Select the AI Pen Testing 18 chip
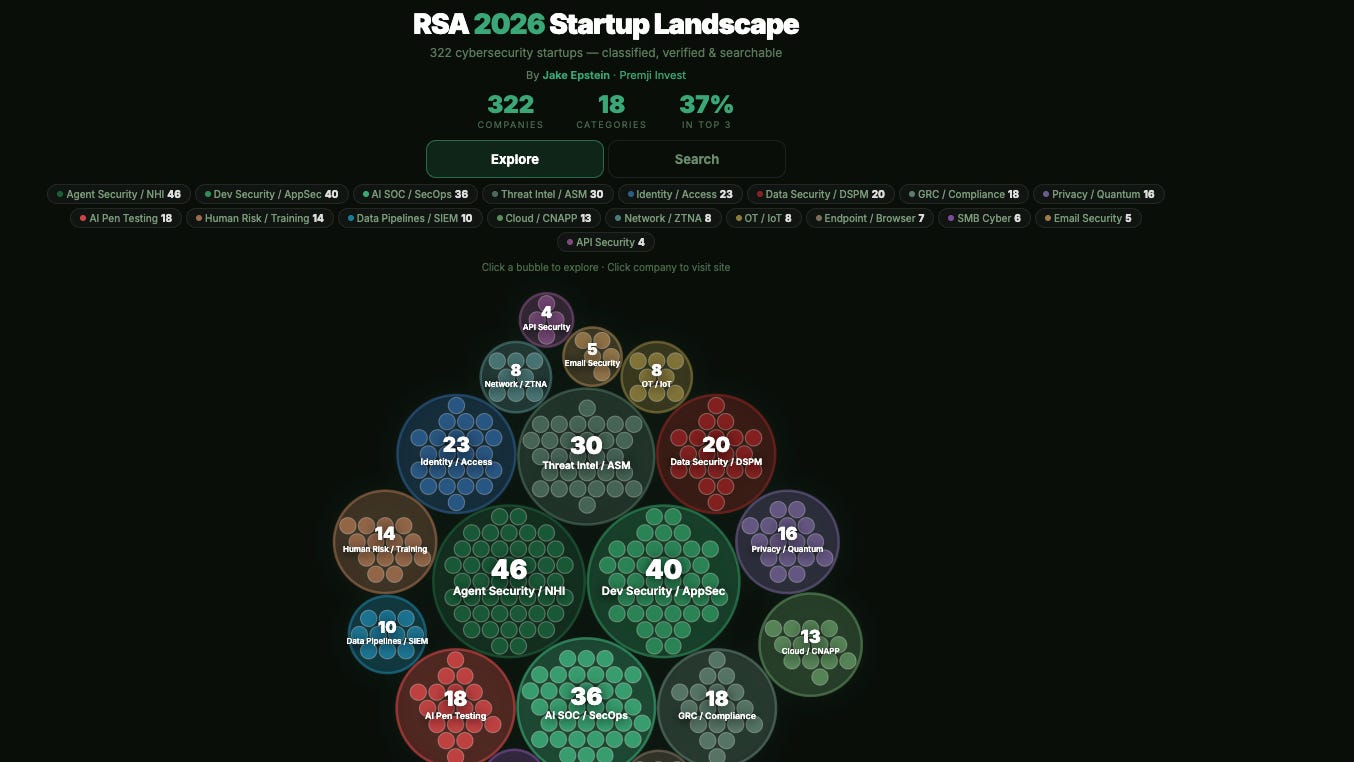Viewport: 1354px width, 762px height. [126, 218]
